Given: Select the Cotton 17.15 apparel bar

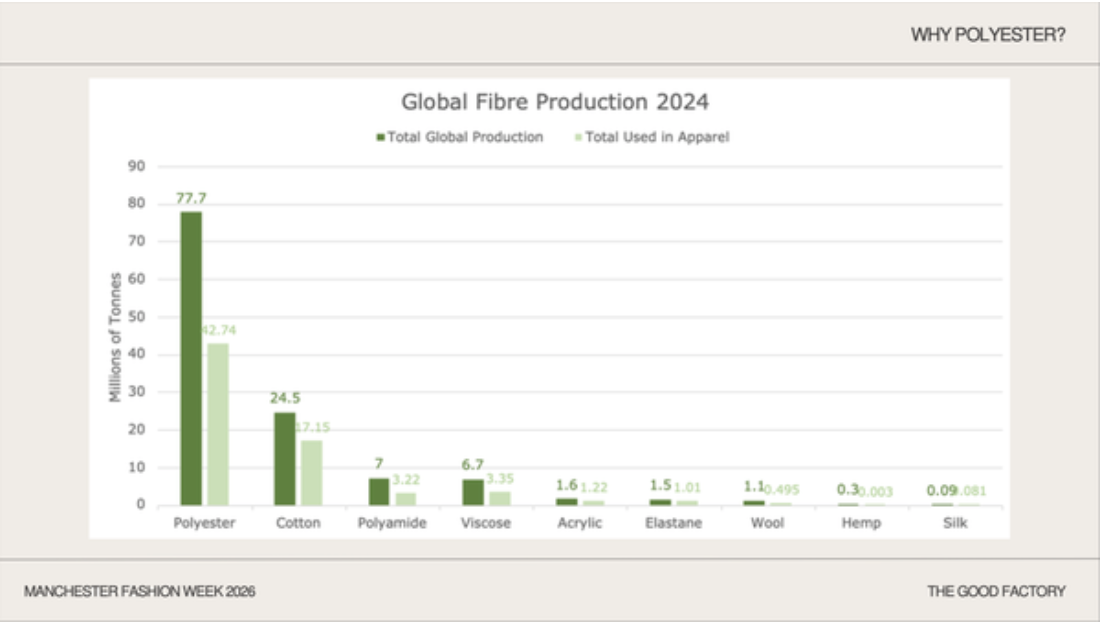Looking at the screenshot, I should [x=311, y=472].
